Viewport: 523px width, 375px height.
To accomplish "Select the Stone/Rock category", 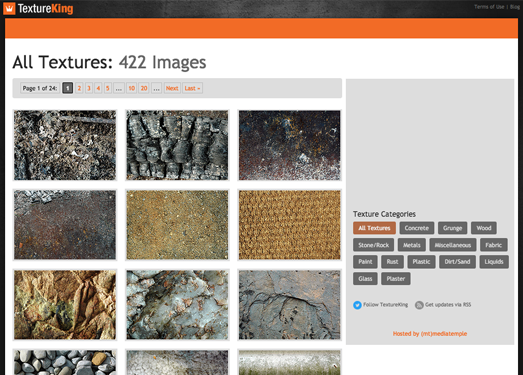I will (374, 245).
